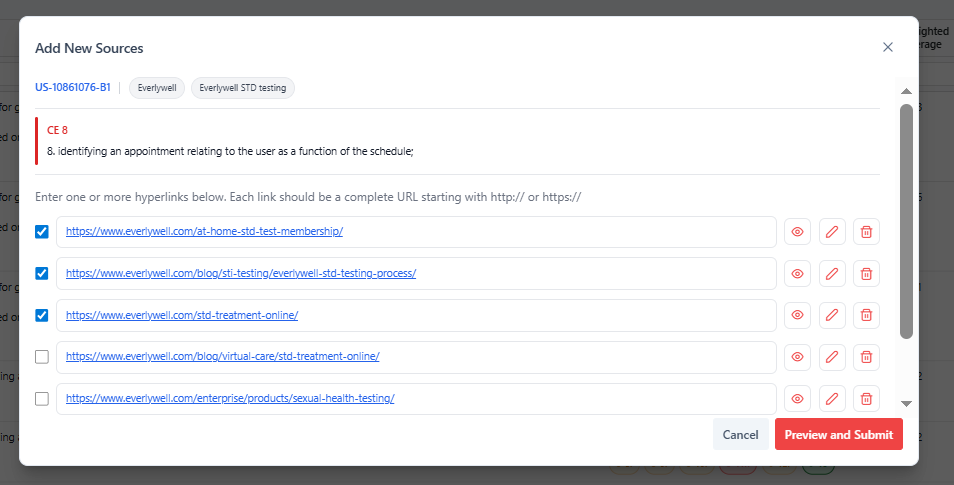Select the Everlywell STD testing tag
This screenshot has height=485, width=954.
coord(243,88)
